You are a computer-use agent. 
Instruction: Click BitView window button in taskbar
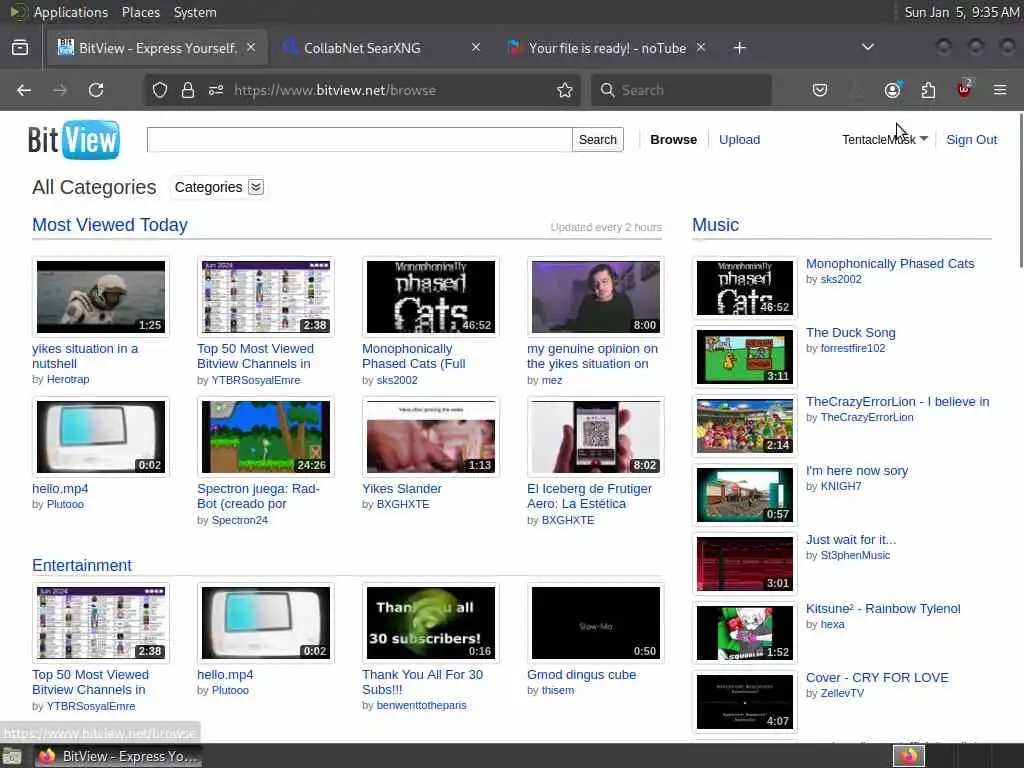click(118, 756)
